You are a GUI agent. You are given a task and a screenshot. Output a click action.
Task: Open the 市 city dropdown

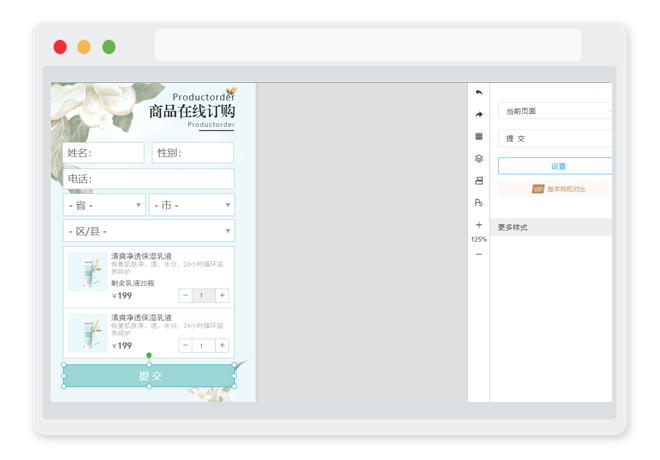pyautogui.click(x=192, y=205)
